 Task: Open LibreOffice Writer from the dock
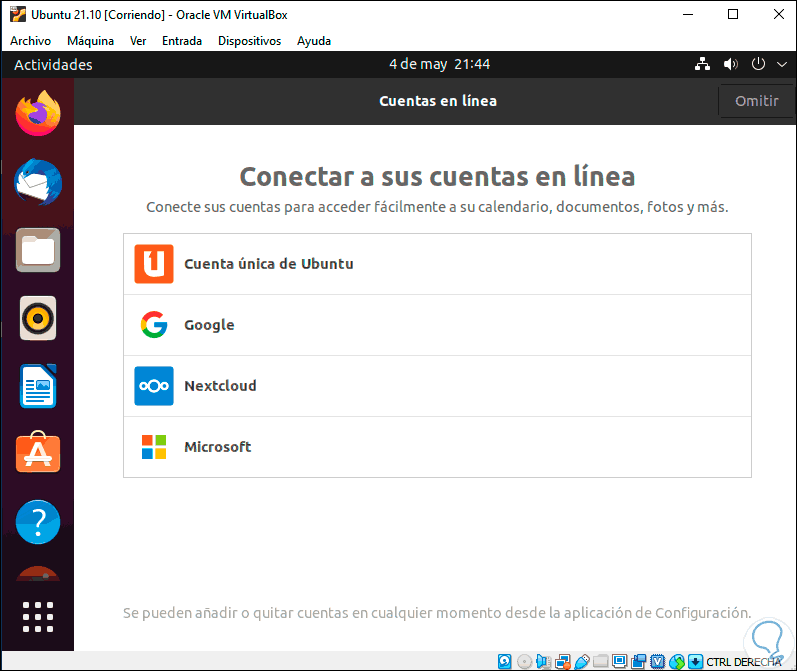tap(38, 386)
